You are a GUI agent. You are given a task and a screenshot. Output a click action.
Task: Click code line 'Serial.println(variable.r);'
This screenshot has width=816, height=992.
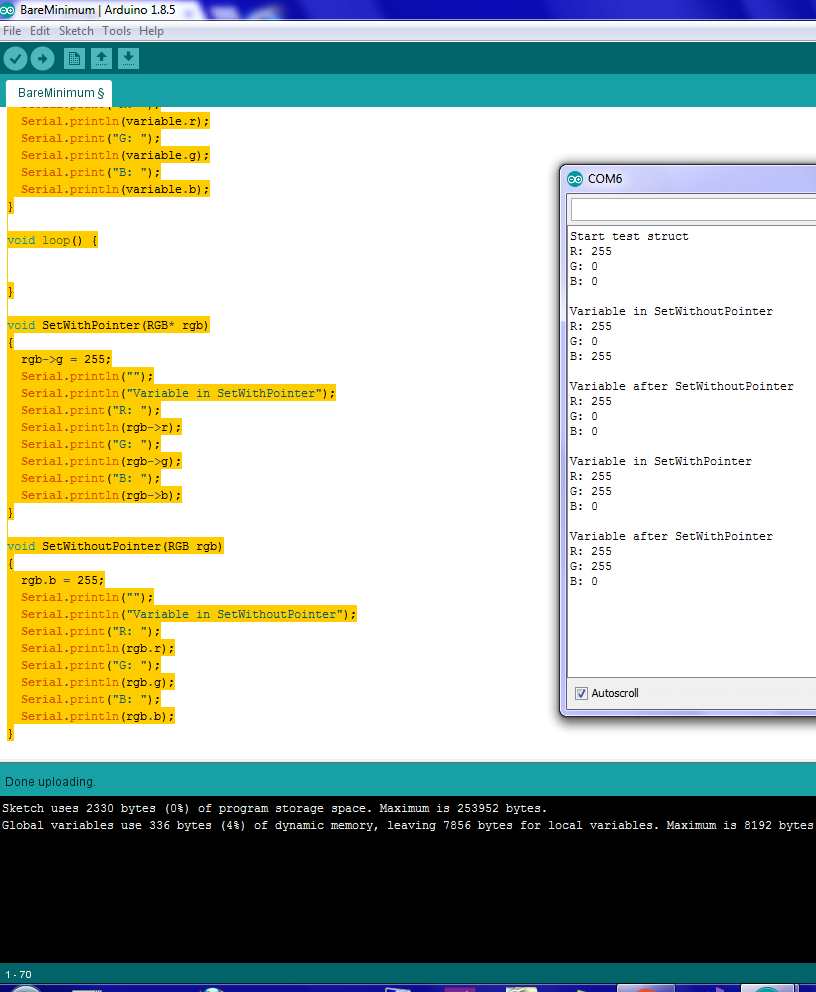pos(115,121)
